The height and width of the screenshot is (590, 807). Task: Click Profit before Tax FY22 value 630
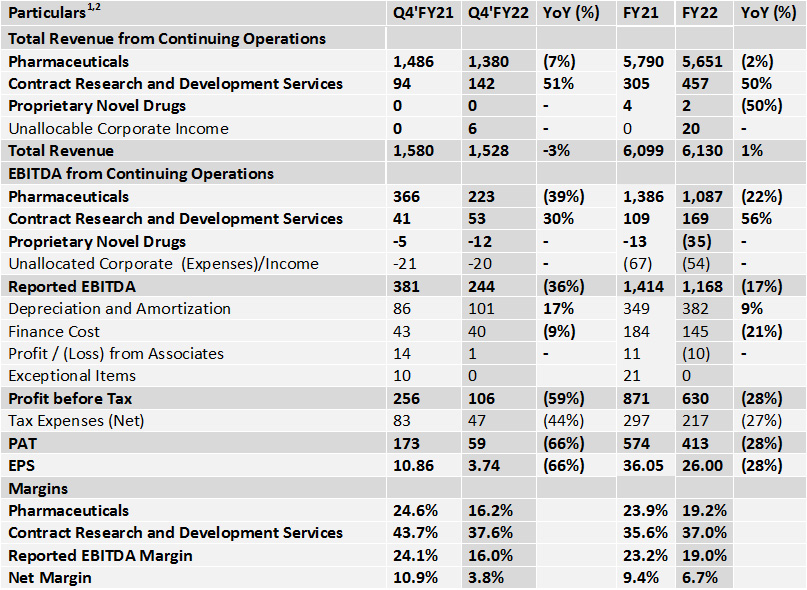point(695,398)
